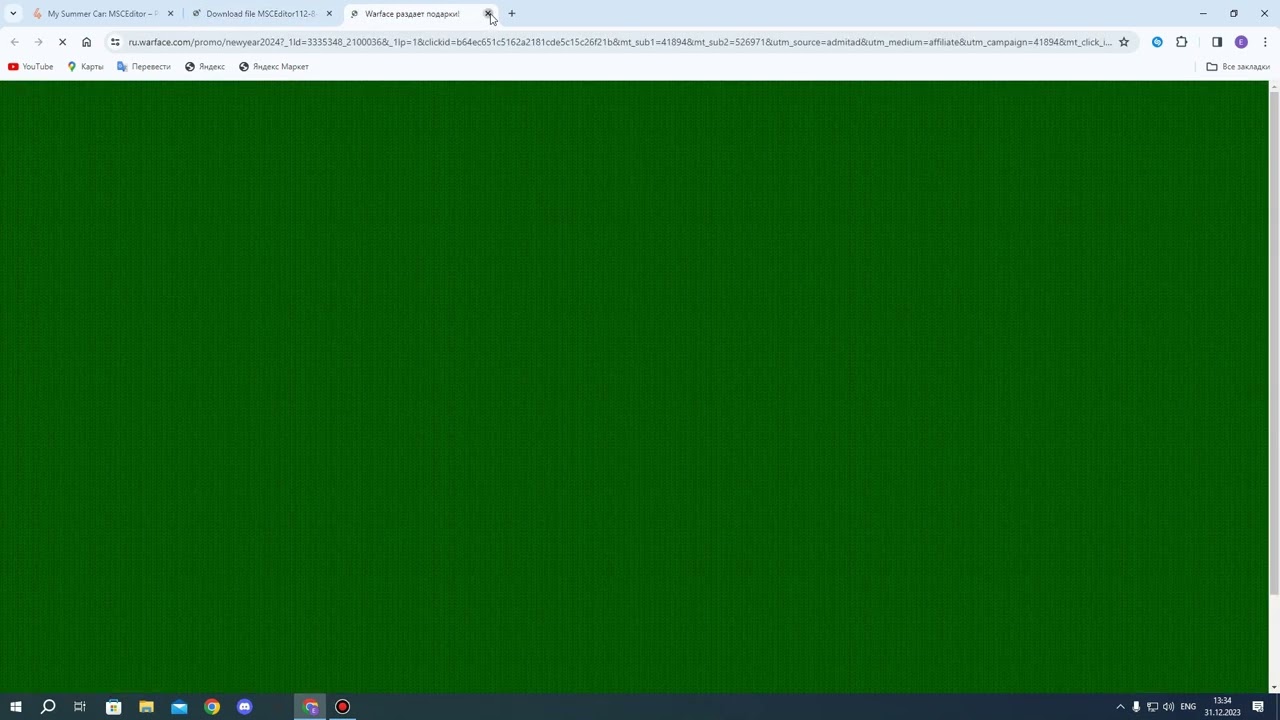This screenshot has height=720, width=1280.
Task: Focus the address bar URL field
Action: [x=620, y=42]
